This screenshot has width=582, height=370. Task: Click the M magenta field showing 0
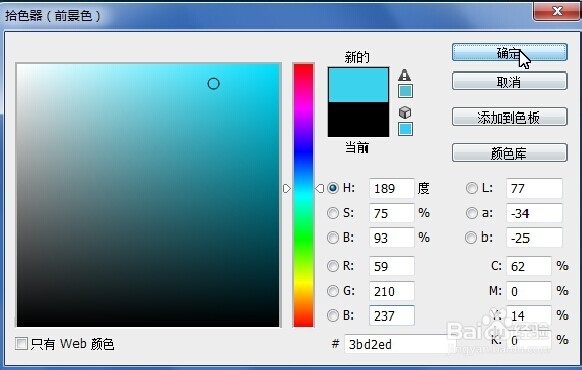(x=529, y=291)
